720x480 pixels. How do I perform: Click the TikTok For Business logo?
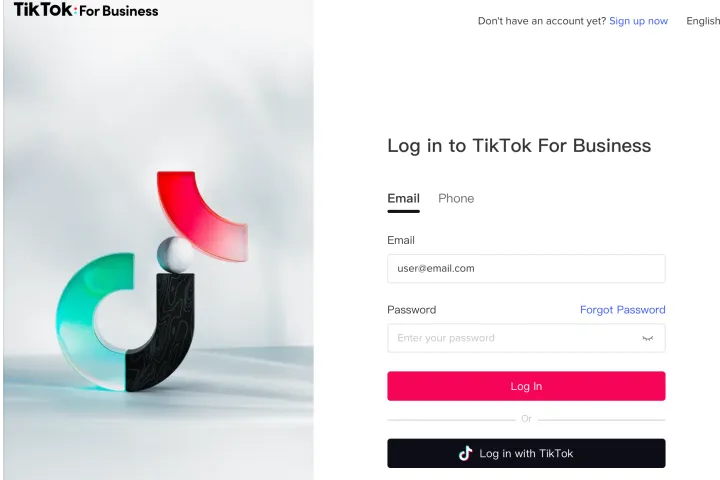86,10
